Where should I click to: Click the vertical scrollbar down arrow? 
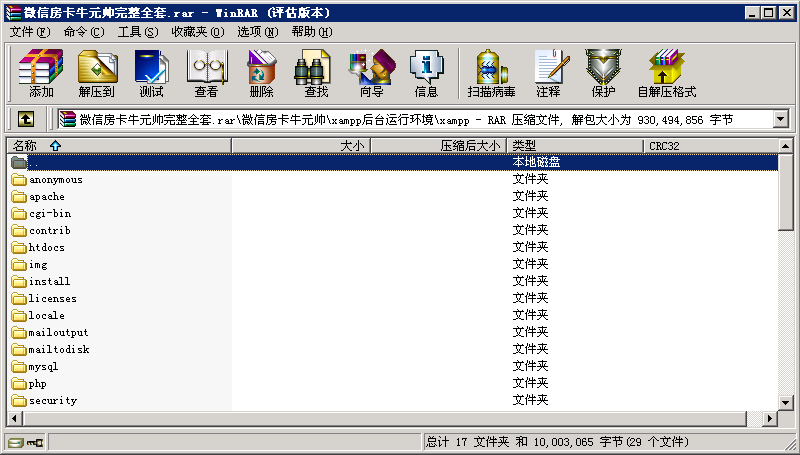(x=786, y=402)
